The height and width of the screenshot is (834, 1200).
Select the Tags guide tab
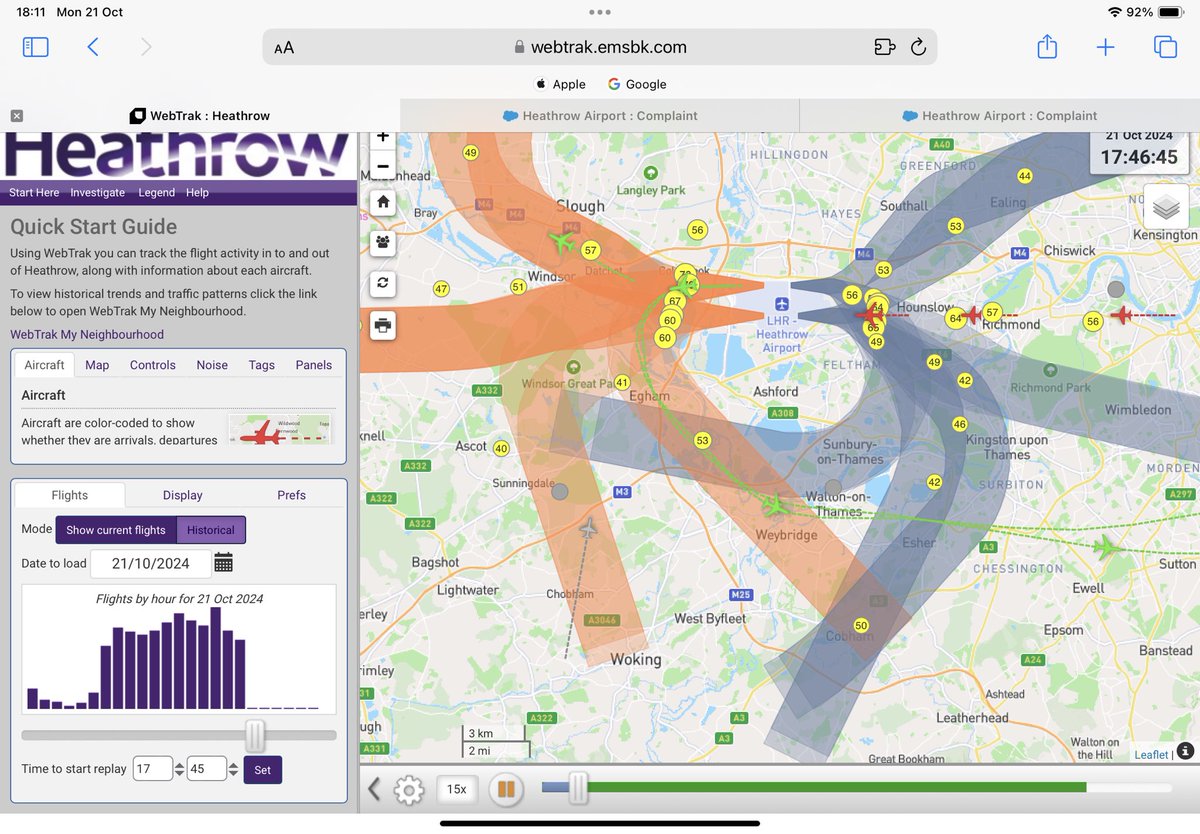click(x=262, y=365)
